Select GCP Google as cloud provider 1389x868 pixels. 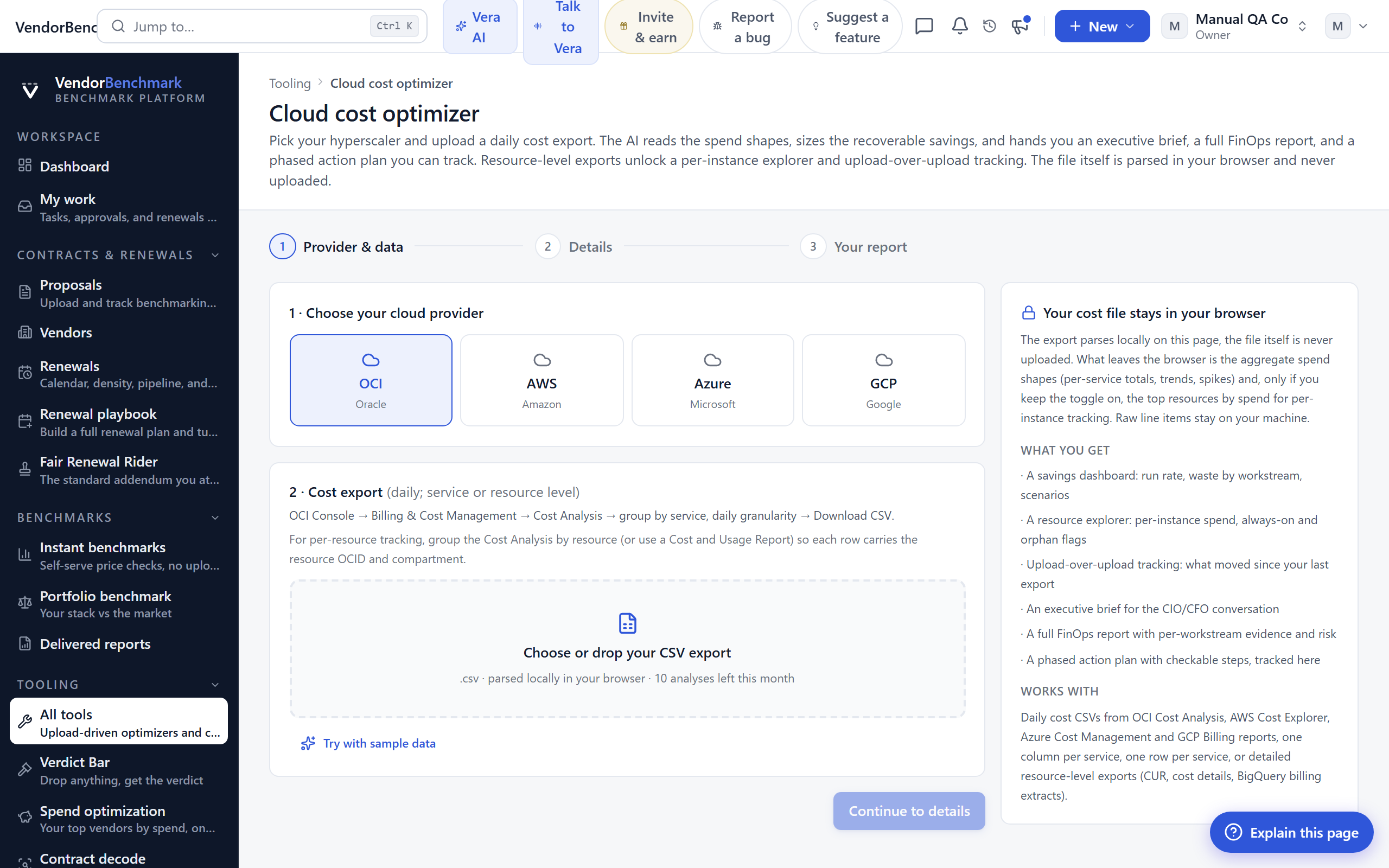tap(883, 380)
